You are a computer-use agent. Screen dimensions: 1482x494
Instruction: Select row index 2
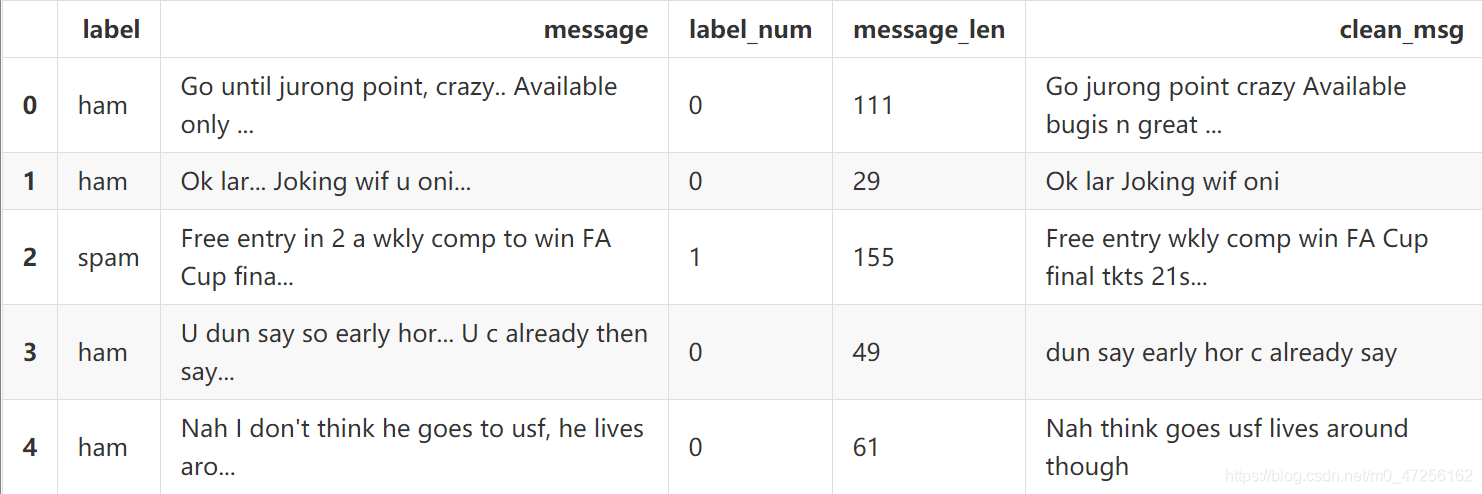coord(30,257)
